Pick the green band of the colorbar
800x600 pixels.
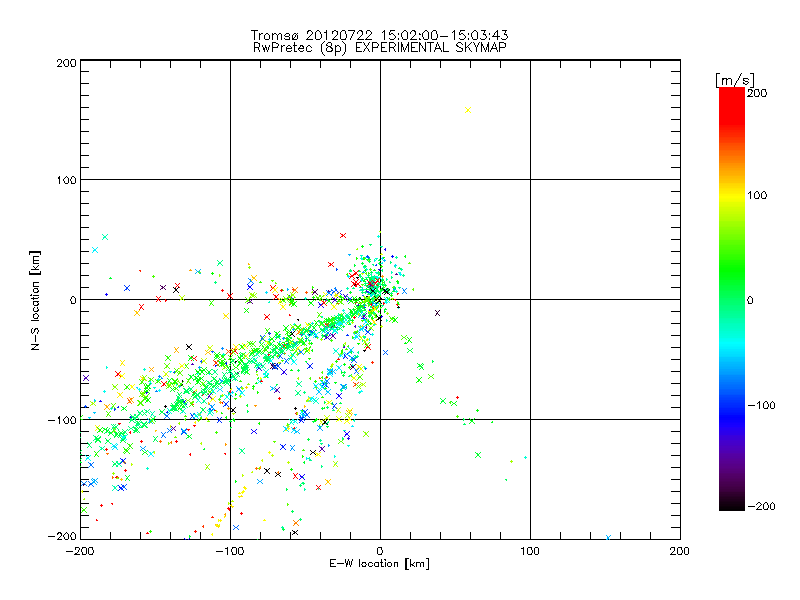coord(732,265)
